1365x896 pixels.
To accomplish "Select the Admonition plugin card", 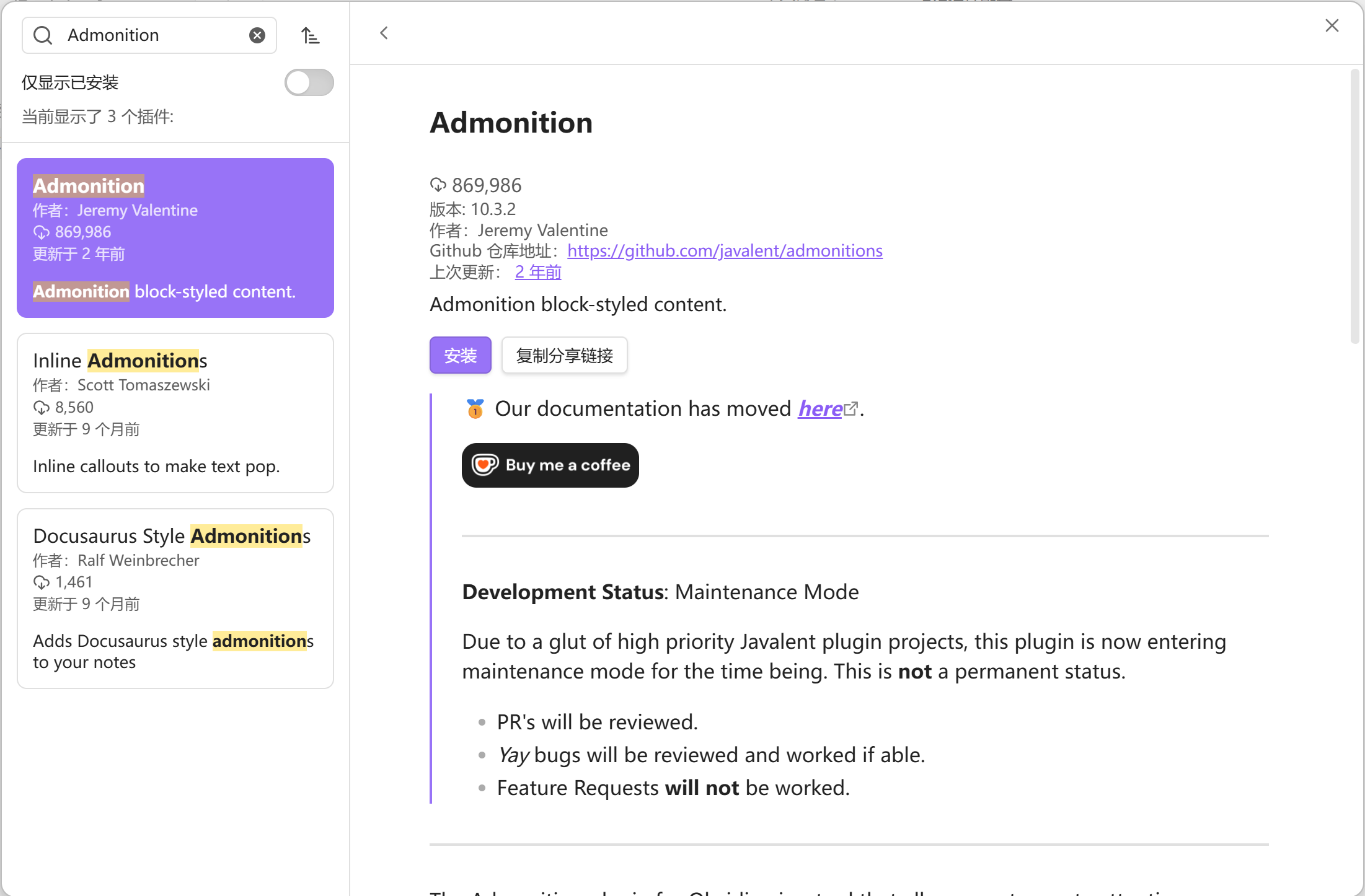I will [175, 237].
